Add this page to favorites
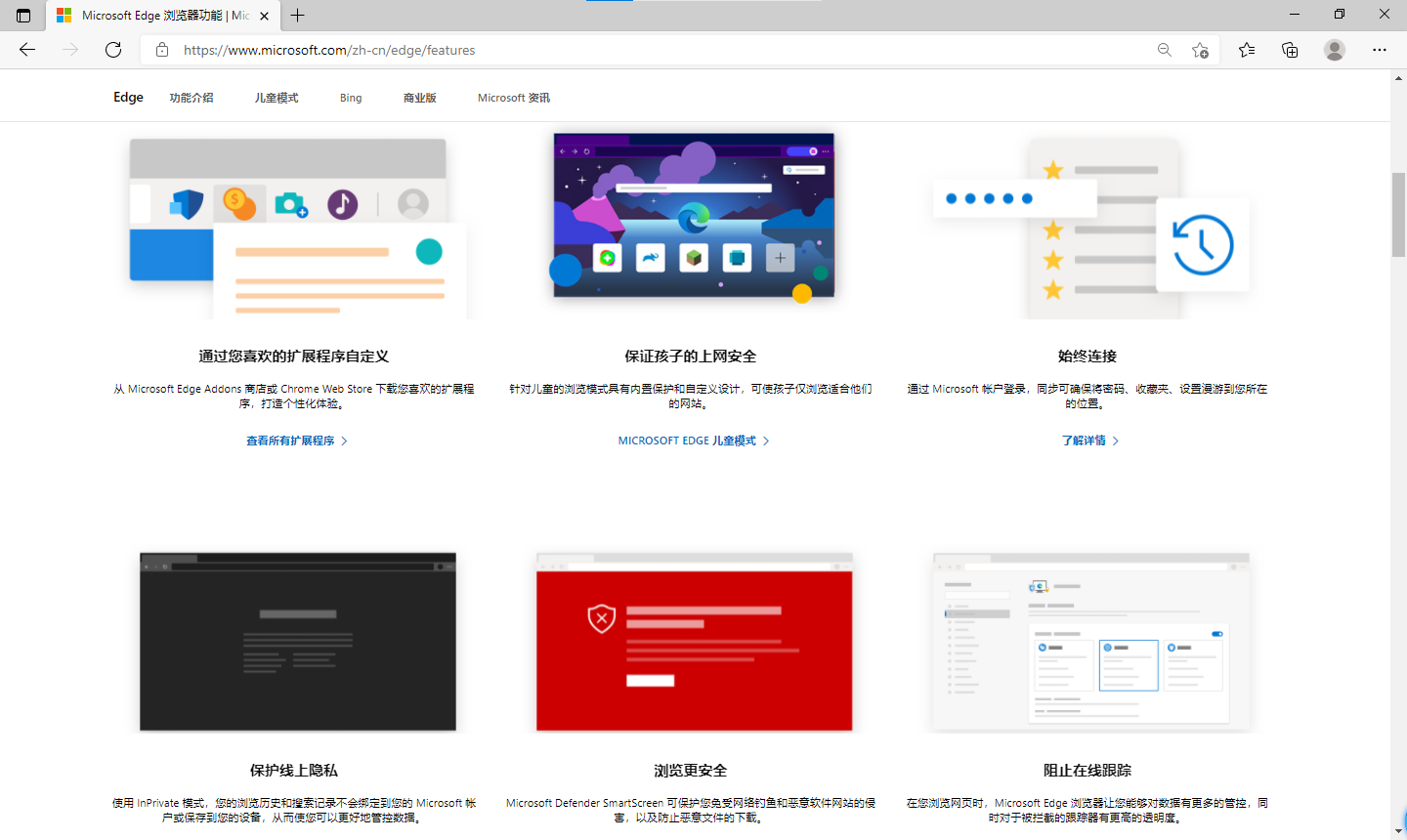Screen dimensions: 1407x840 (x=1201, y=50)
